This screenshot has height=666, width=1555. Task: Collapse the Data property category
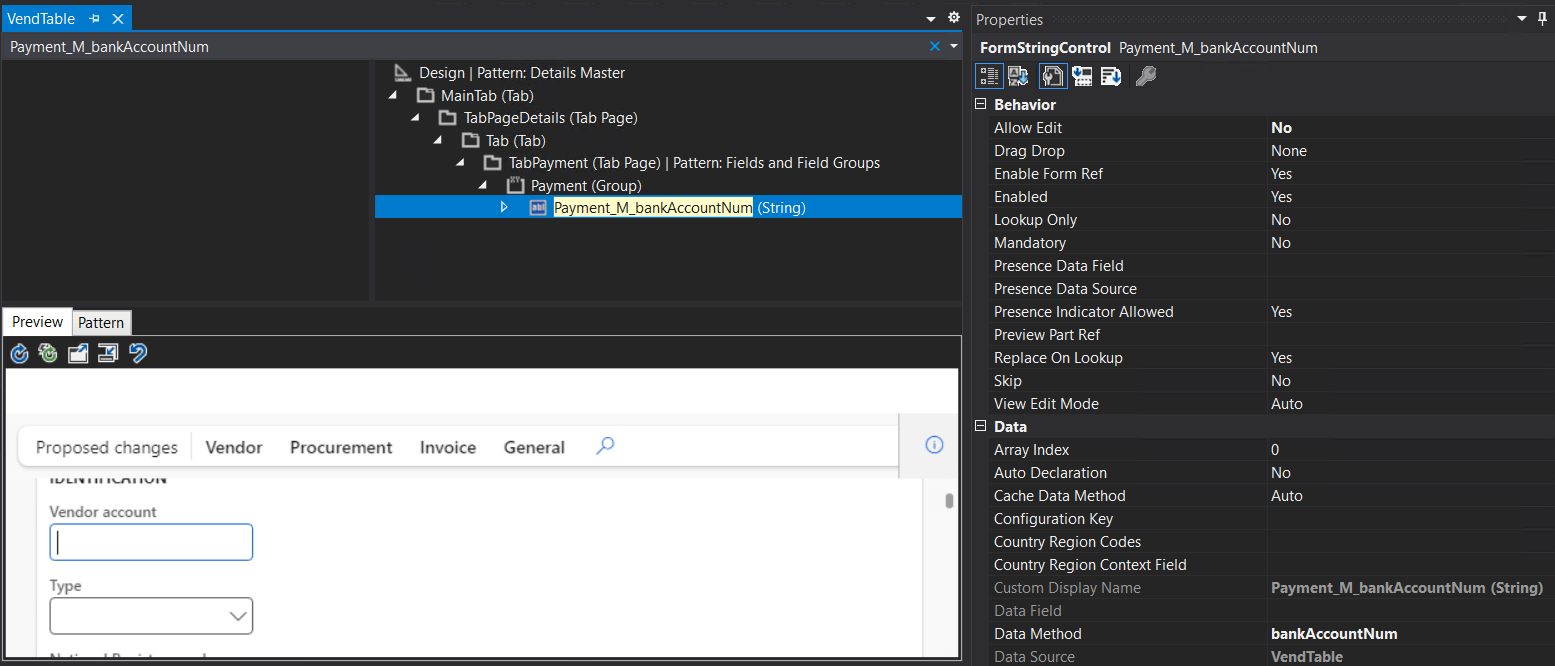point(982,426)
